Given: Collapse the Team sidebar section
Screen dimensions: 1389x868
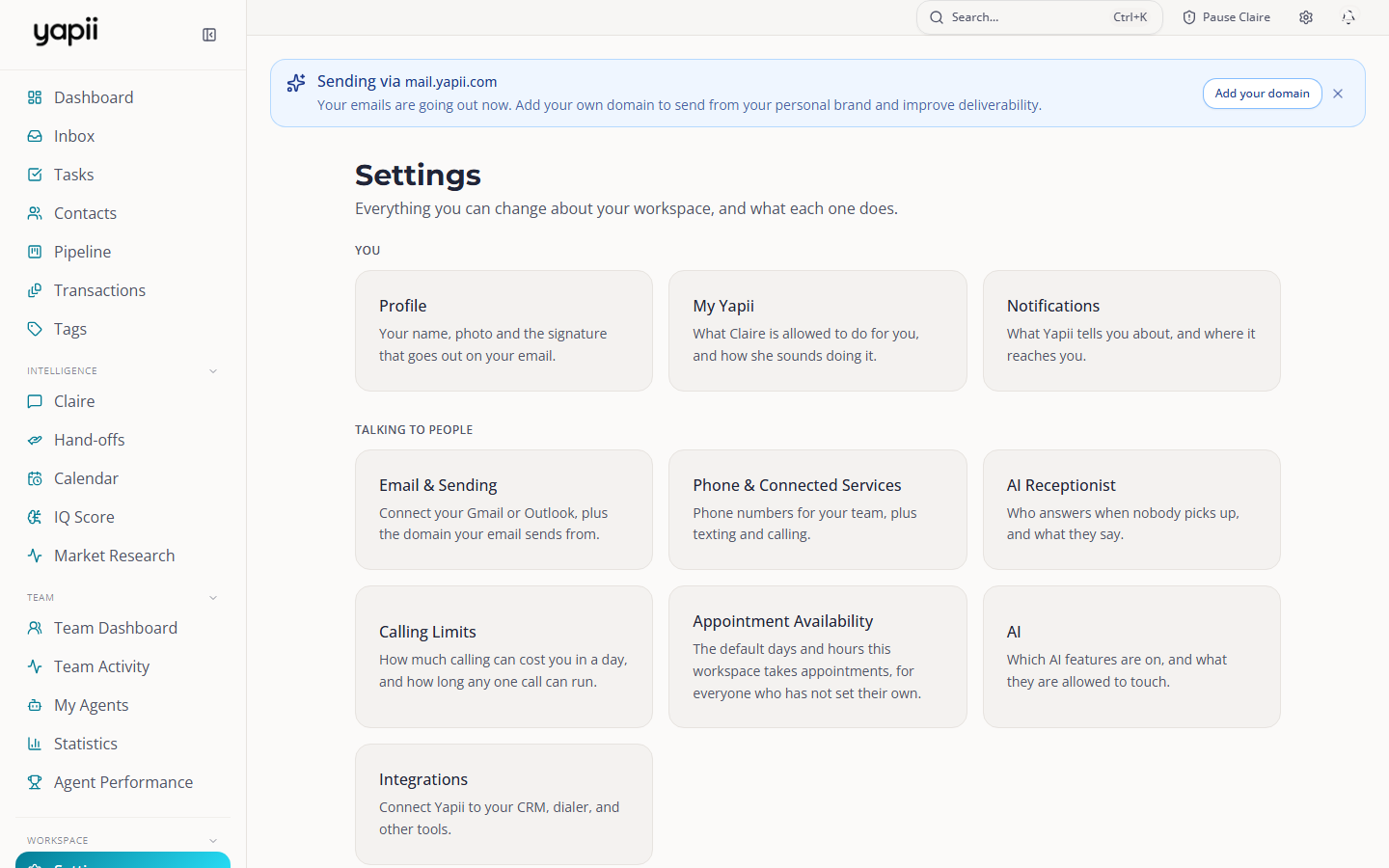Looking at the screenshot, I should (x=213, y=598).
